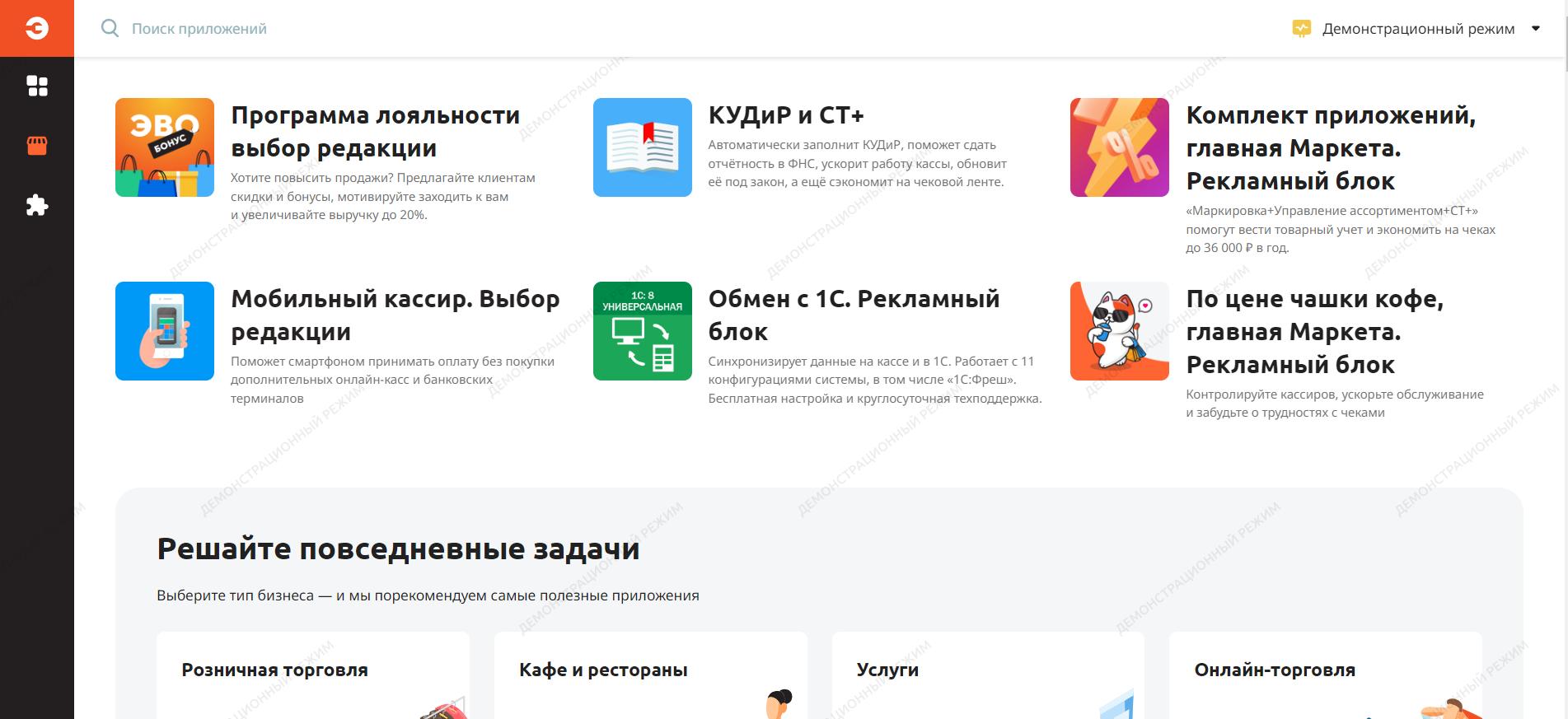Image resolution: width=1568 pixels, height=719 pixels.
Task: Open the 1С Универсальная green icon
Action: tap(643, 331)
